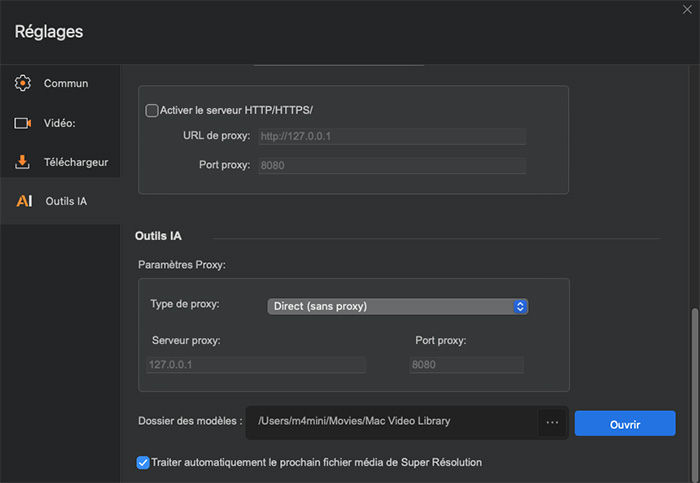
Task: Click the Dossier des modèles path field
Action: pyautogui.click(x=393, y=421)
